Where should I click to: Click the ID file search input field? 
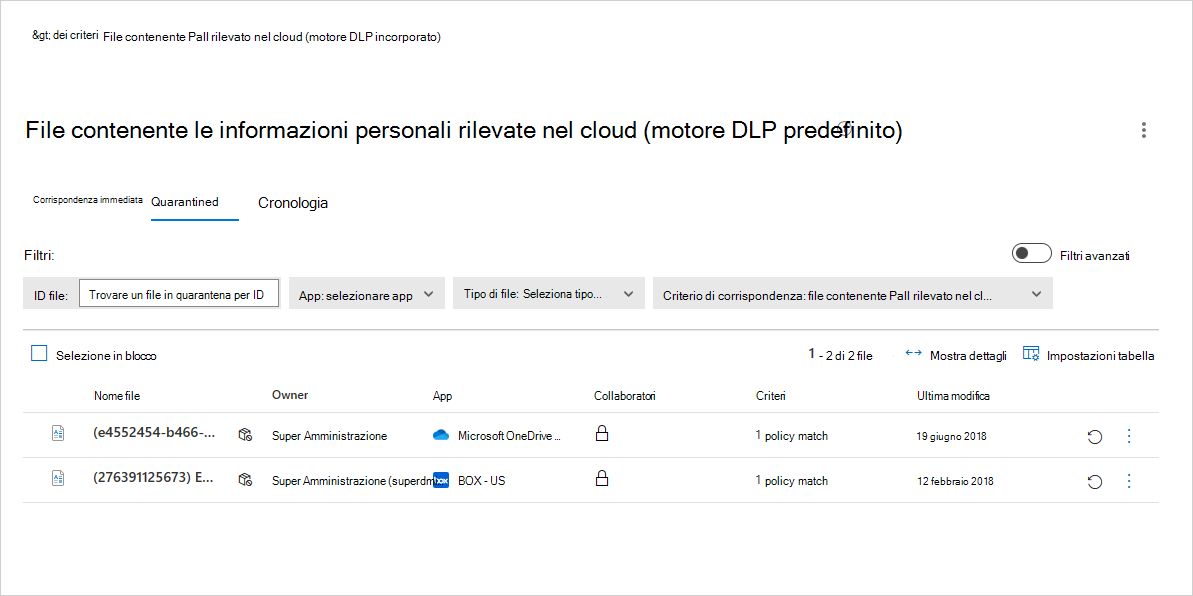click(x=180, y=295)
